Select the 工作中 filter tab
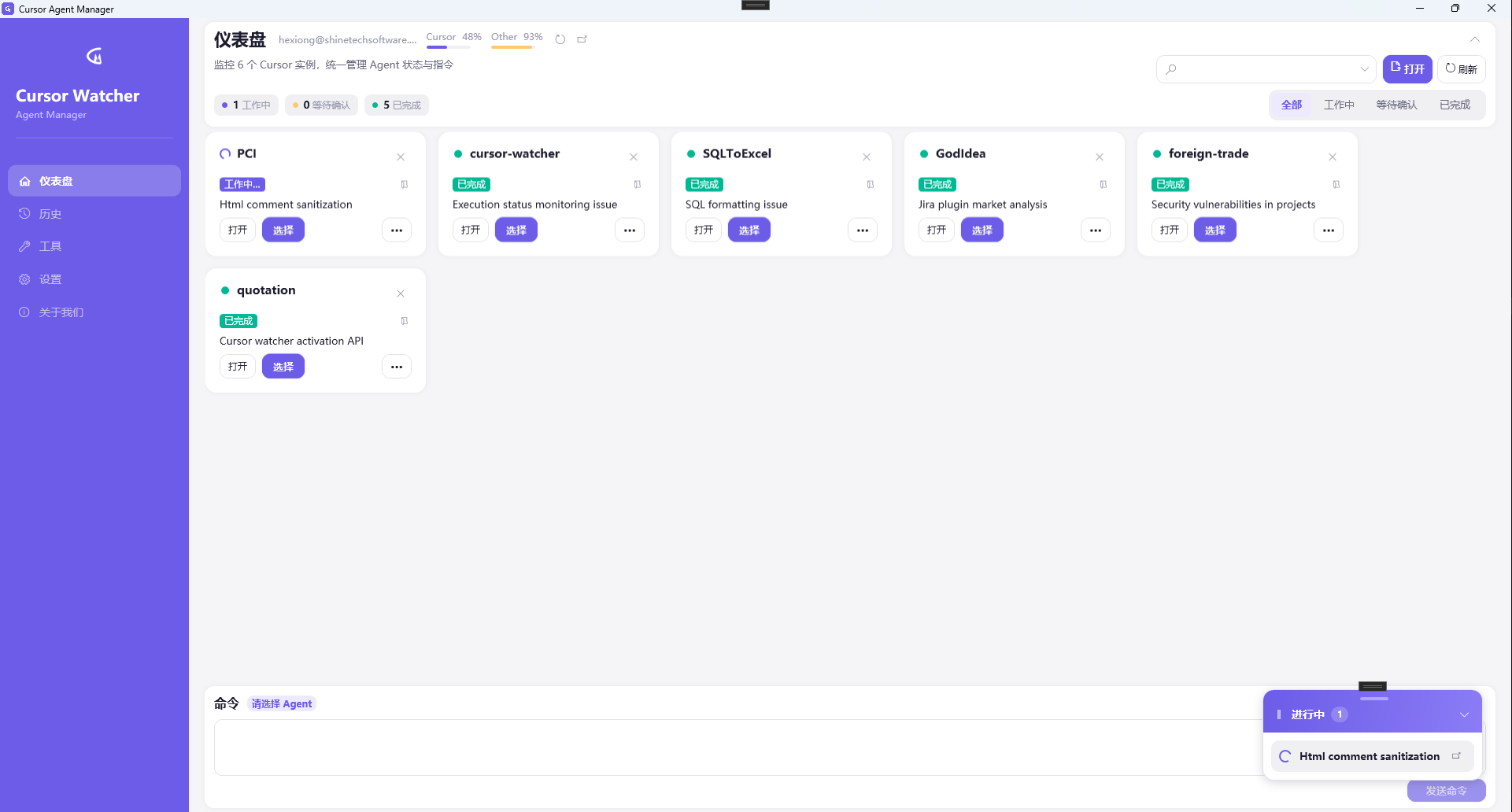The width and height of the screenshot is (1512, 812). tap(1339, 105)
